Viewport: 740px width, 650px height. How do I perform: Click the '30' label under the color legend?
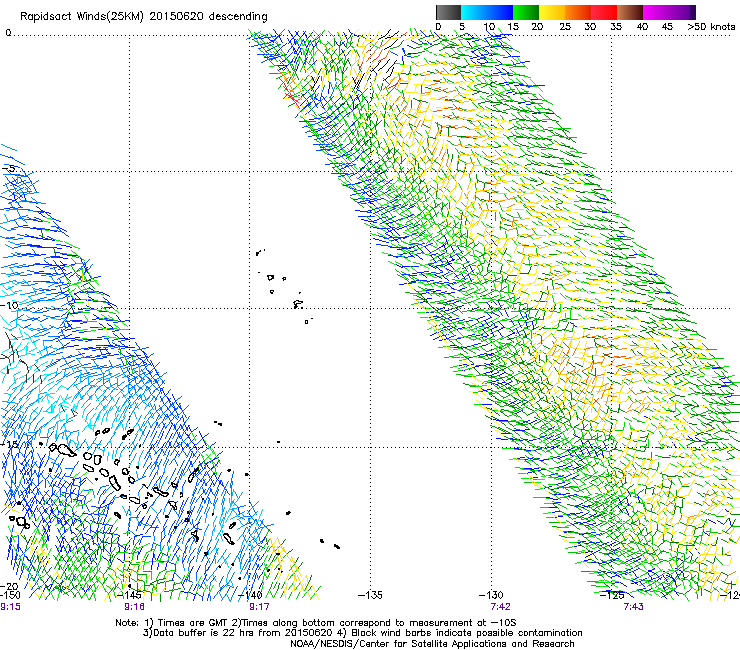pyautogui.click(x=590, y=27)
